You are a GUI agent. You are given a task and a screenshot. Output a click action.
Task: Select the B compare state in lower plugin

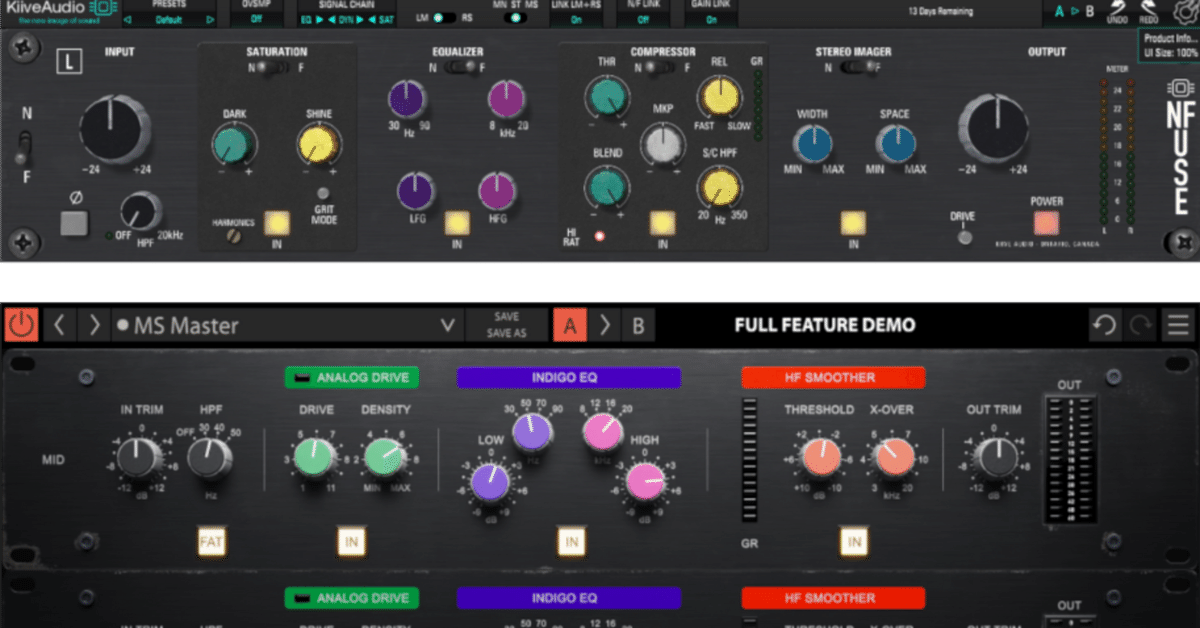[x=638, y=325]
